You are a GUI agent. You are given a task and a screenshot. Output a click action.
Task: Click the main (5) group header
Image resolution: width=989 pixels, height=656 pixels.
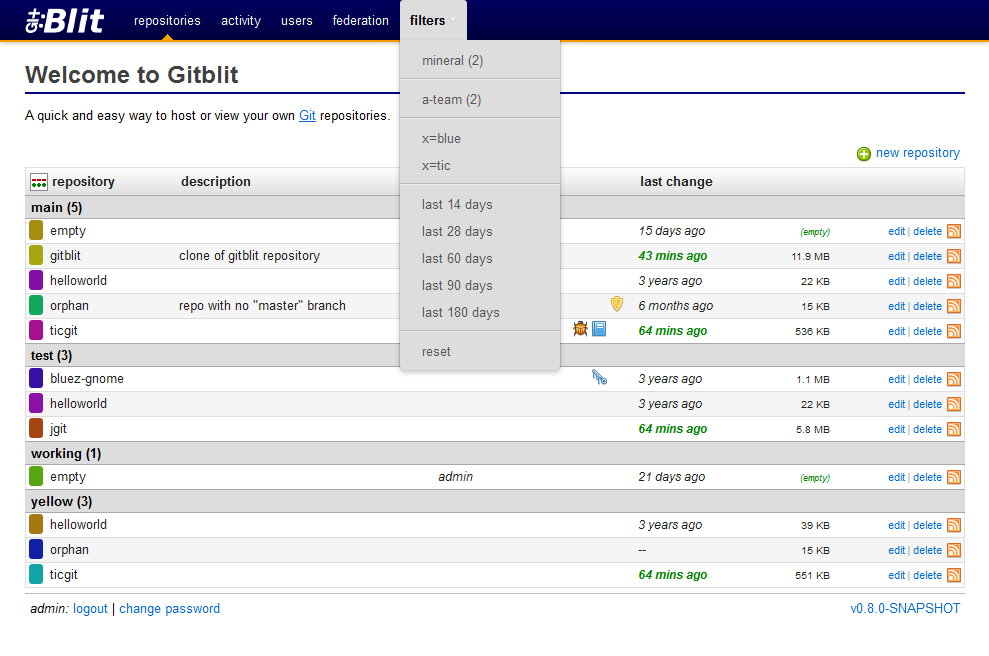[x=56, y=208]
